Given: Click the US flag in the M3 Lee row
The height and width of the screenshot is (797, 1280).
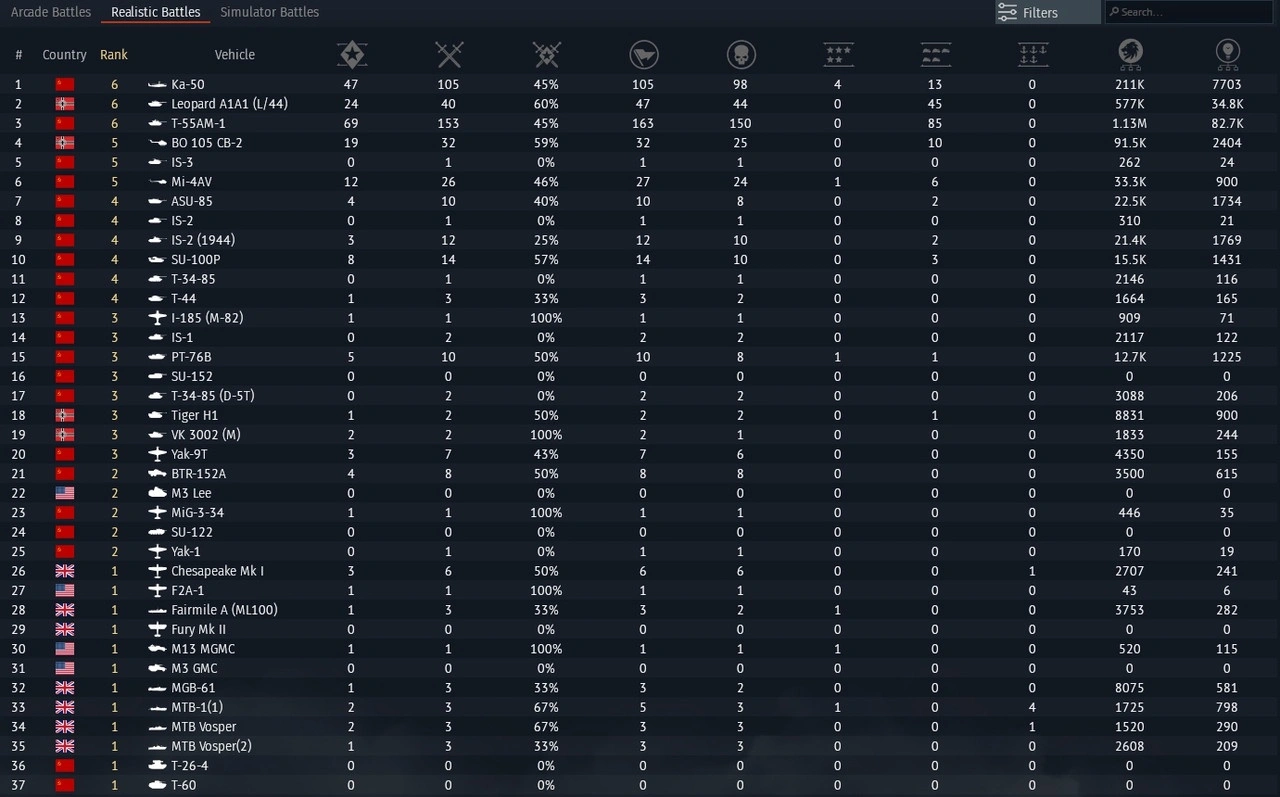Looking at the screenshot, I should [65, 493].
